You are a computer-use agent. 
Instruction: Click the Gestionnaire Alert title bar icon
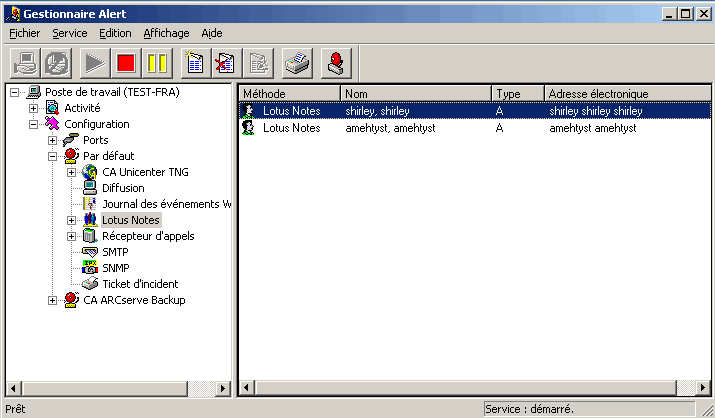tap(15, 14)
